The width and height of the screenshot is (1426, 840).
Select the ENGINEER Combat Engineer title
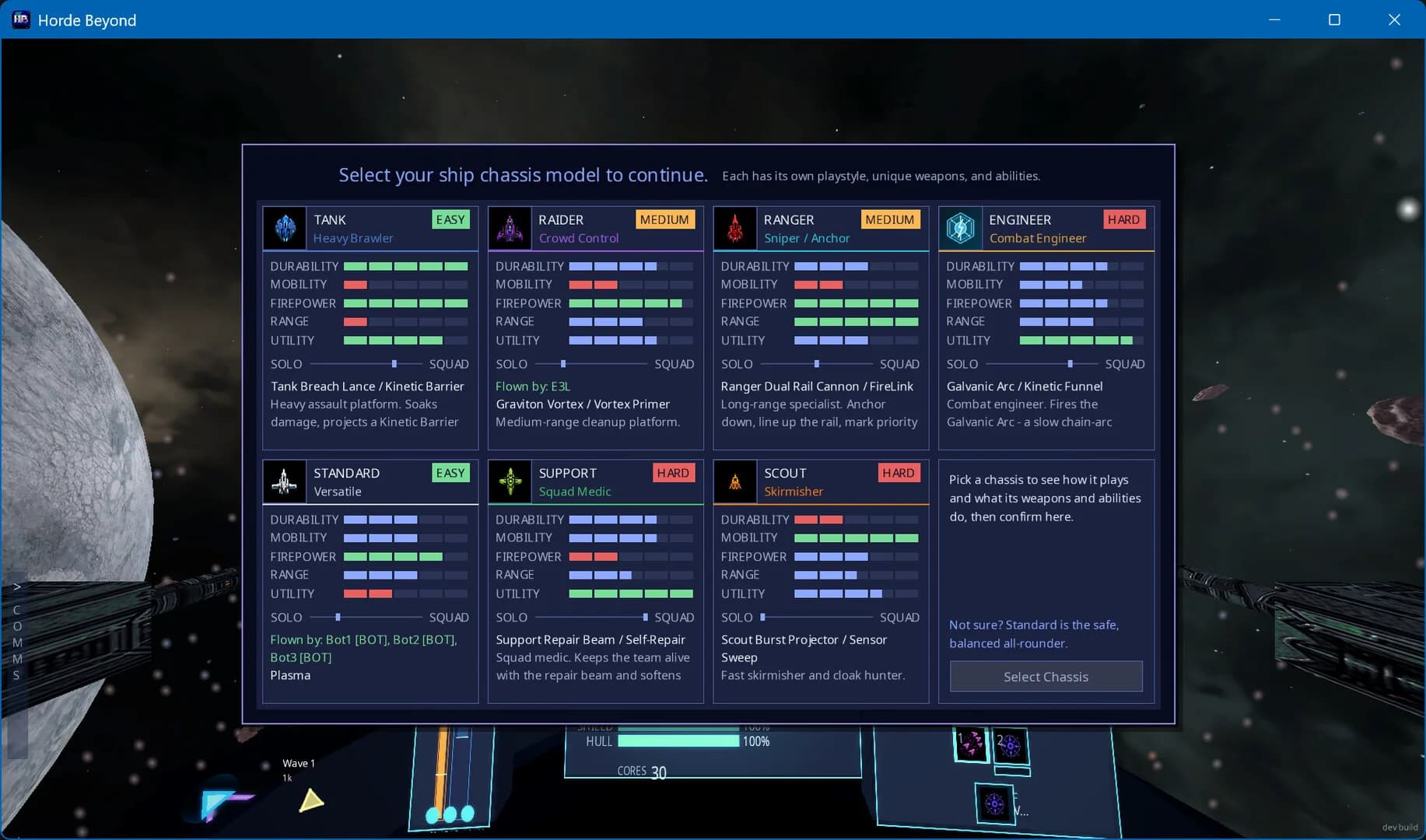click(1037, 229)
